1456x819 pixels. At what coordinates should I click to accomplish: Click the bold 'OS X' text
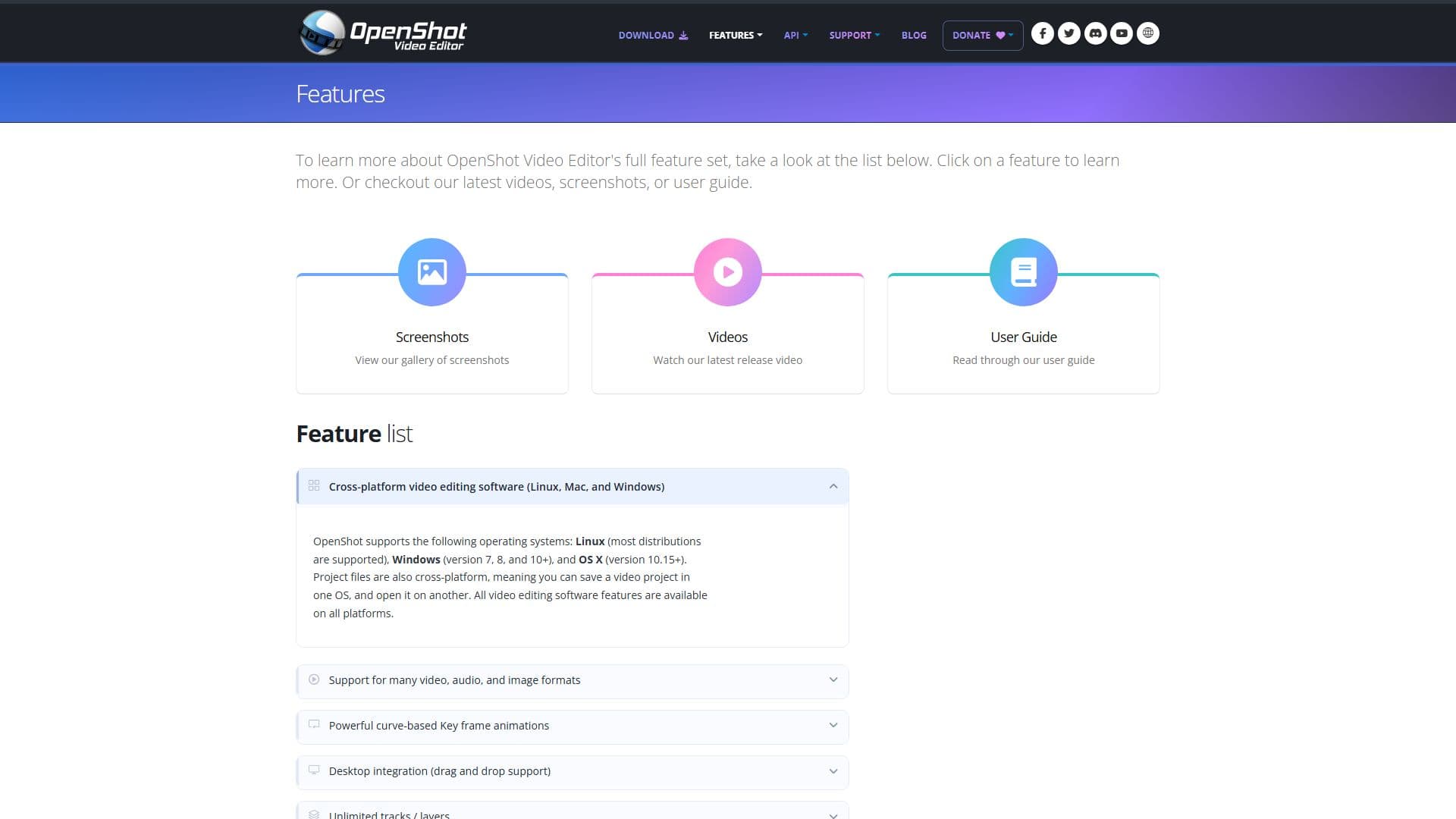591,560
